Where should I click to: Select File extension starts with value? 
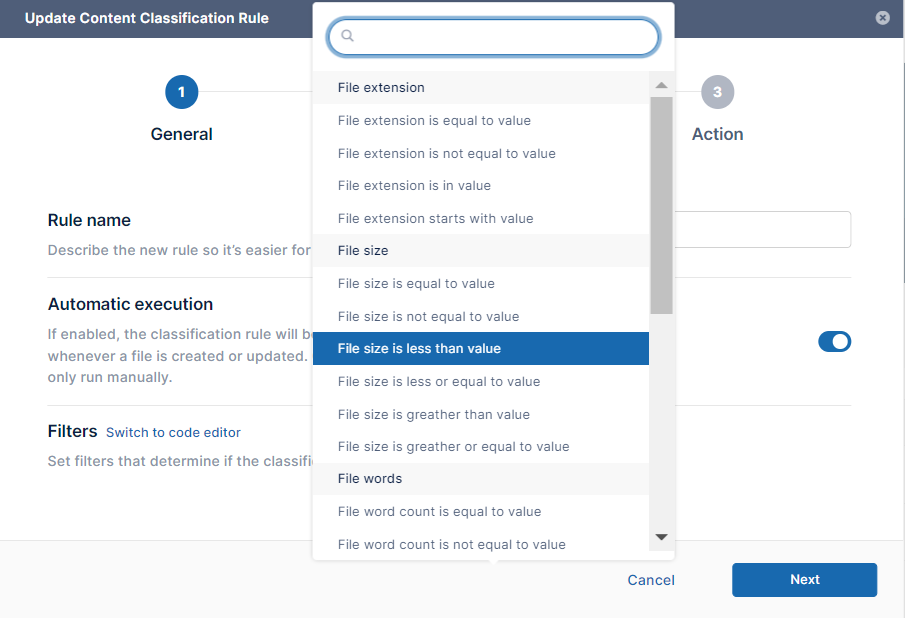click(x=435, y=219)
